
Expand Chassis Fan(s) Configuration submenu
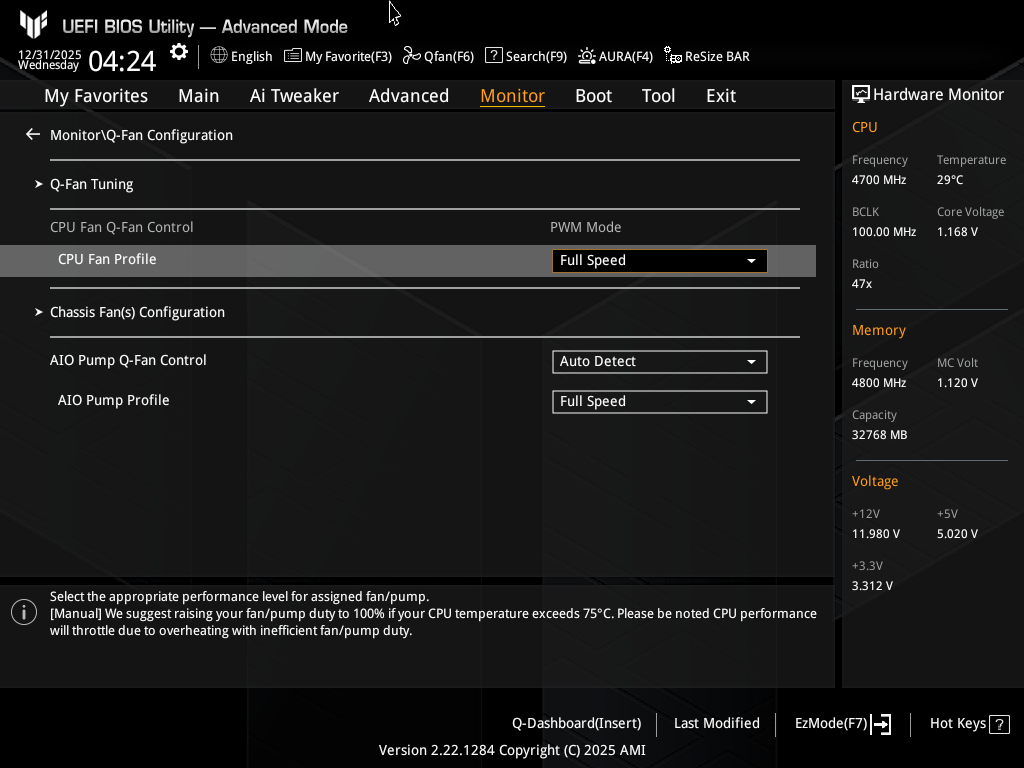pyautogui.click(x=137, y=312)
